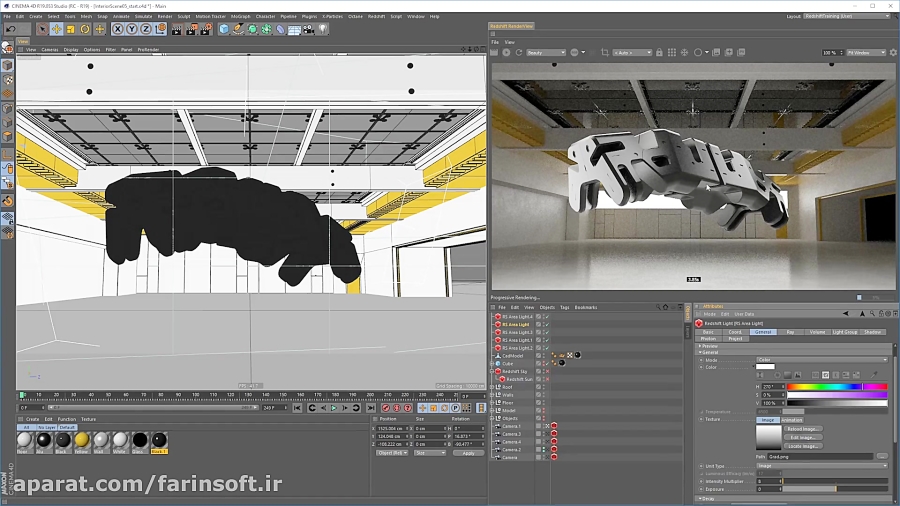Toggle the X-axis lock icon
Image resolution: width=900 pixels, height=506 pixels.
117,30
